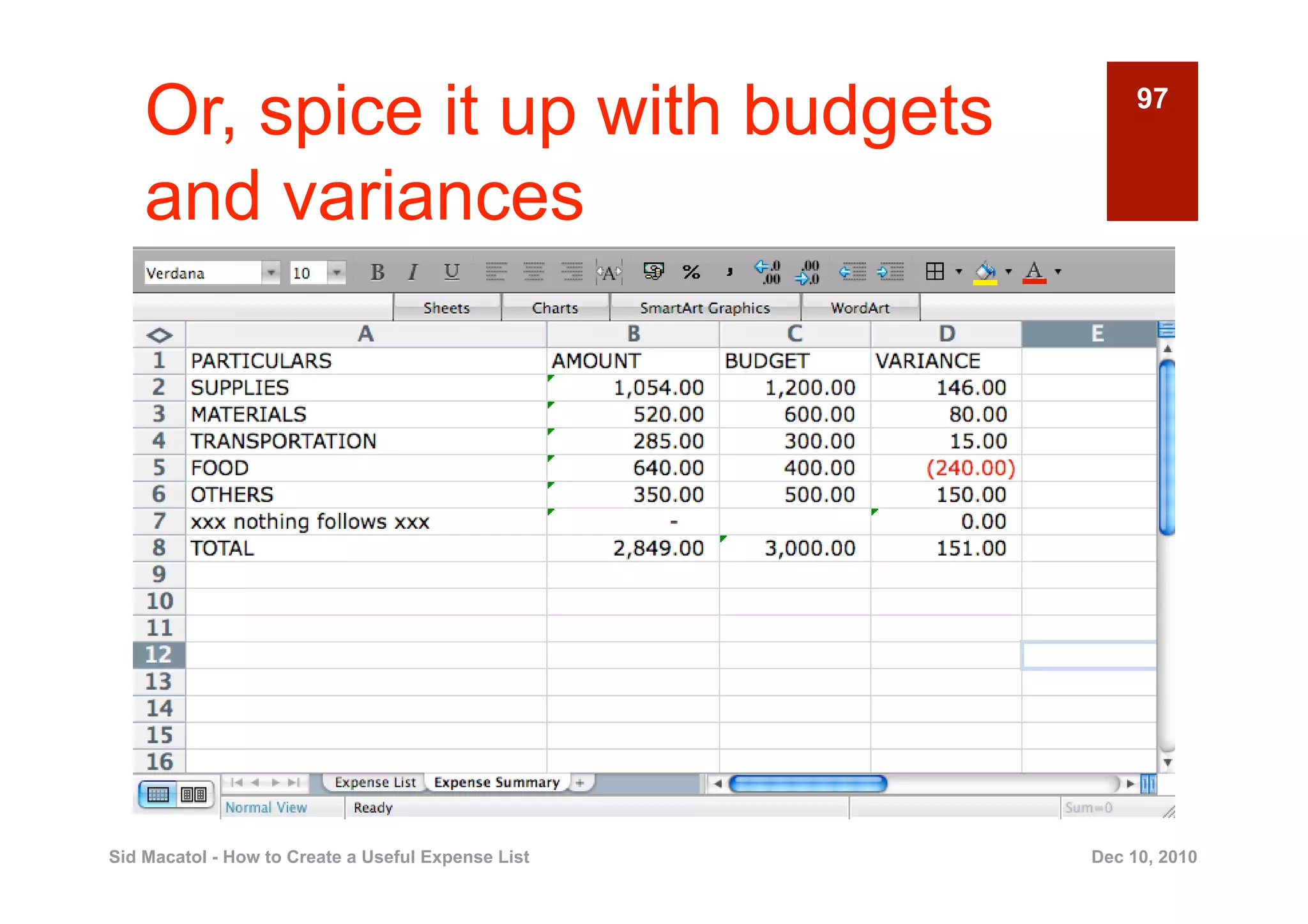Image resolution: width=1308 pixels, height=924 pixels.
Task: Open the Sheets gallery tab
Action: (446, 308)
